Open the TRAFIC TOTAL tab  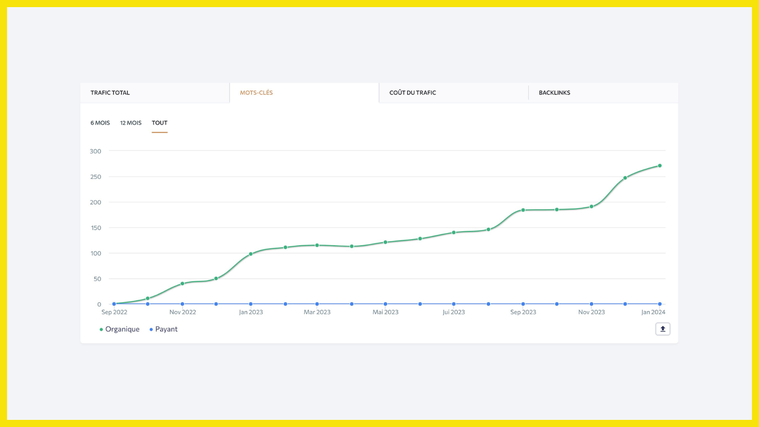coord(110,93)
